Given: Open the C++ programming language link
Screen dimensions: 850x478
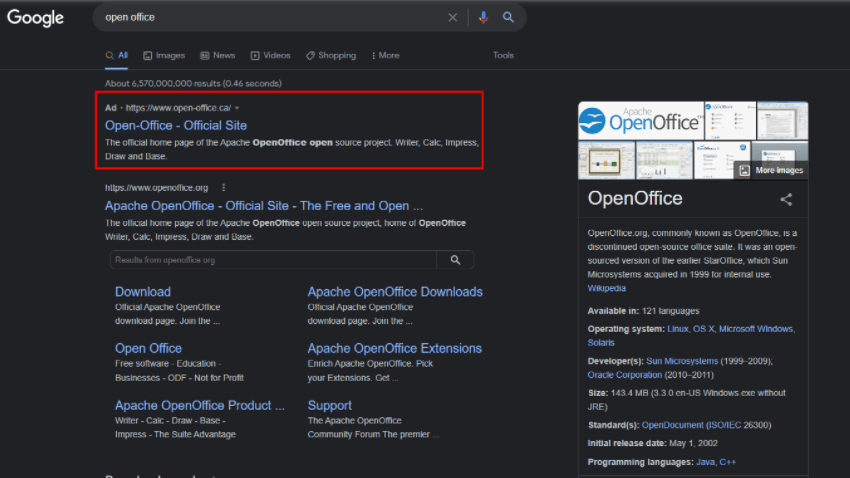Looking at the screenshot, I should (727, 462).
